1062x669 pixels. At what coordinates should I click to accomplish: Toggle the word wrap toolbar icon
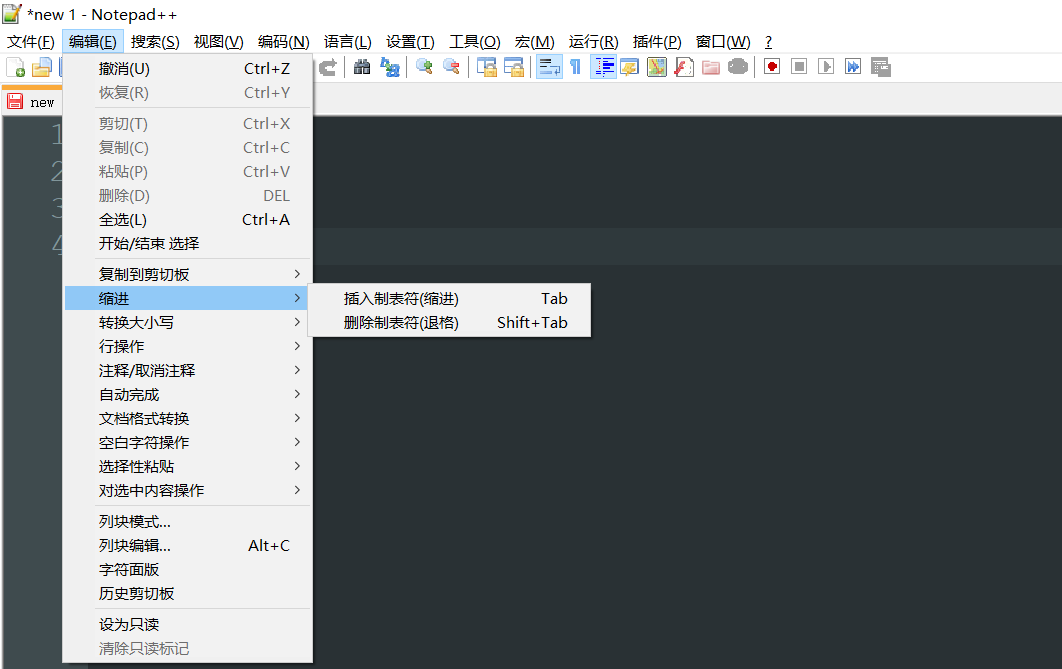(549, 67)
